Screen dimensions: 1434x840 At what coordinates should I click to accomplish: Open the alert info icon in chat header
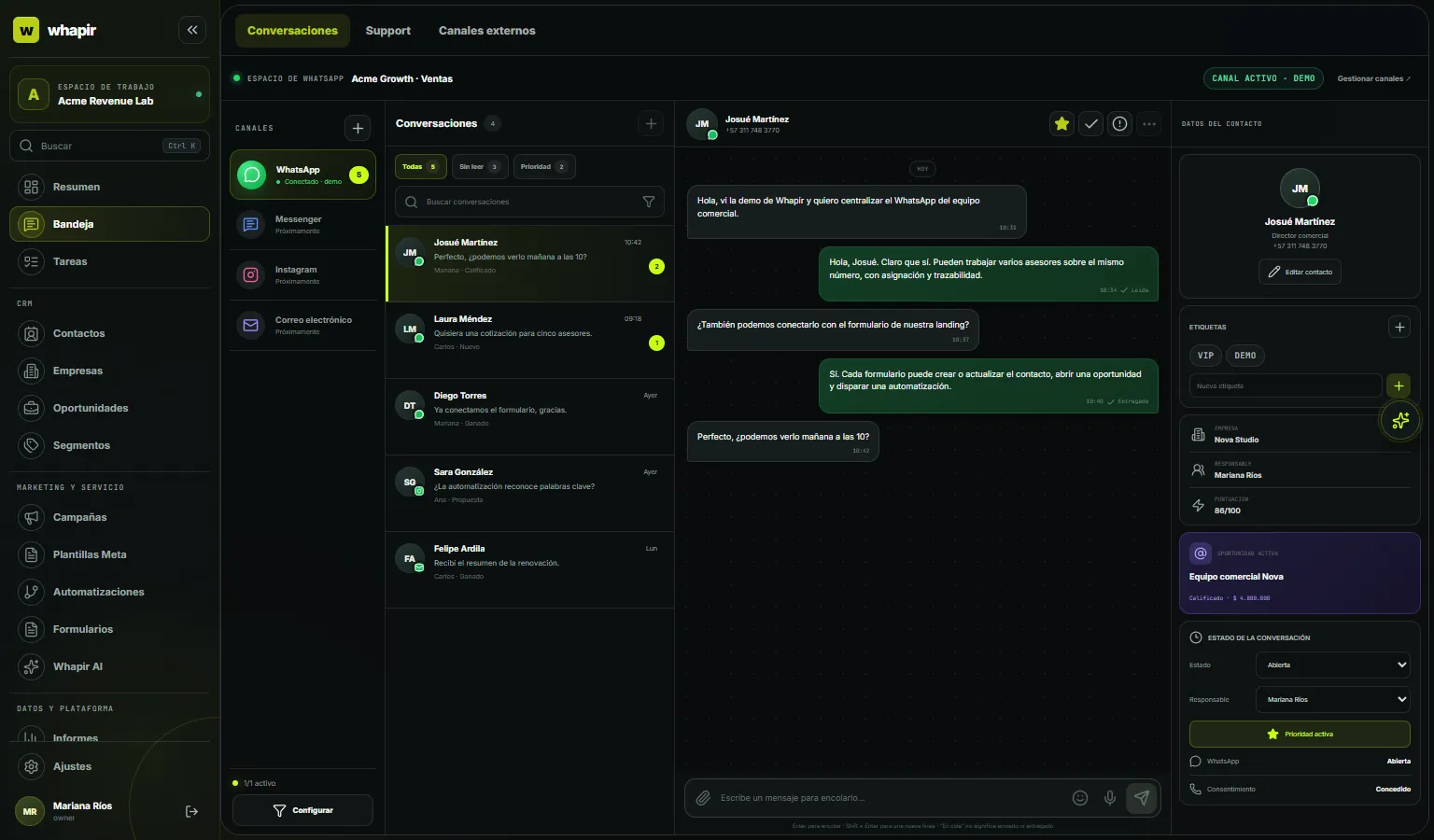(x=1119, y=123)
